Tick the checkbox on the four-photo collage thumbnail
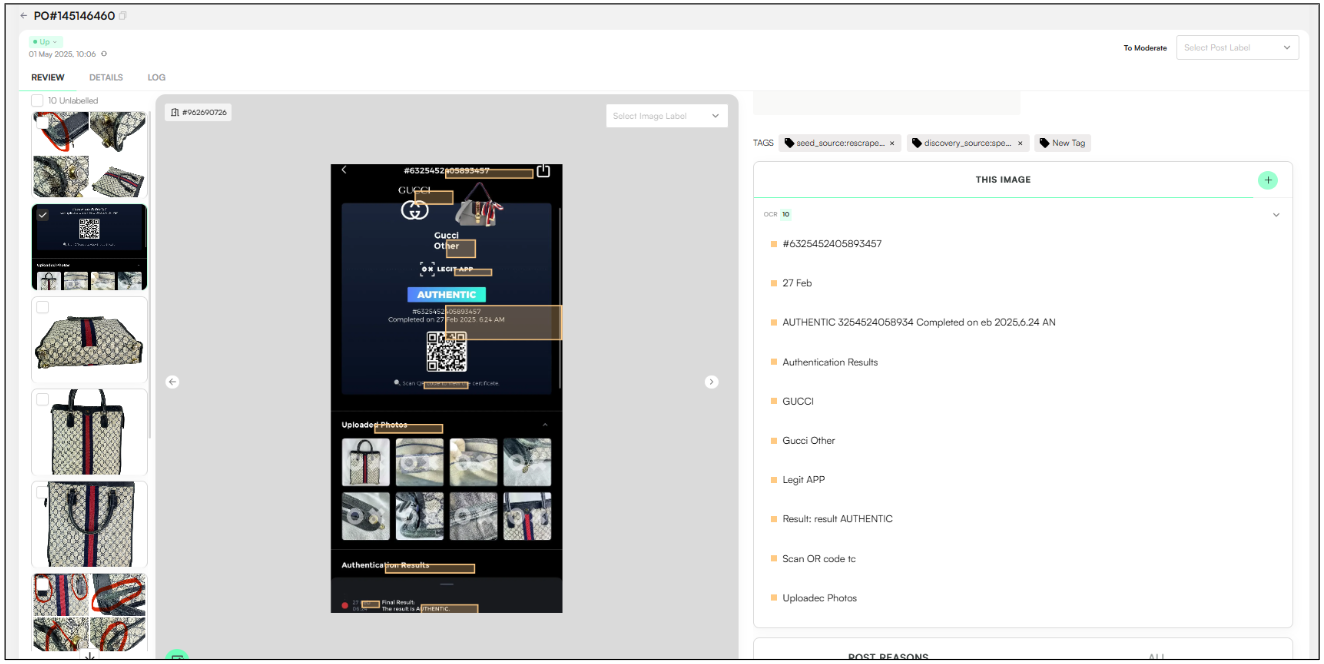The width and height of the screenshot is (1324, 664). coord(42,121)
